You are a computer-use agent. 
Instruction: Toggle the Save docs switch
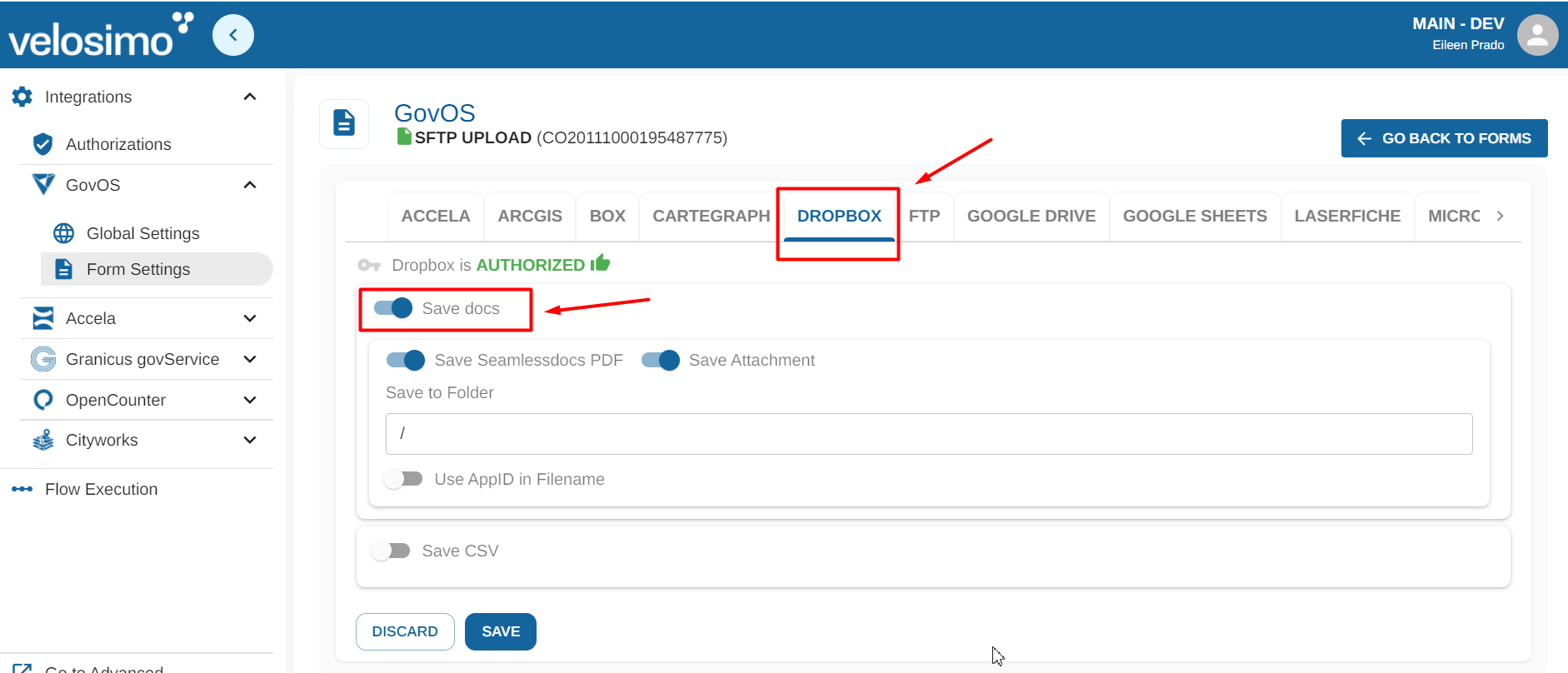pos(392,308)
